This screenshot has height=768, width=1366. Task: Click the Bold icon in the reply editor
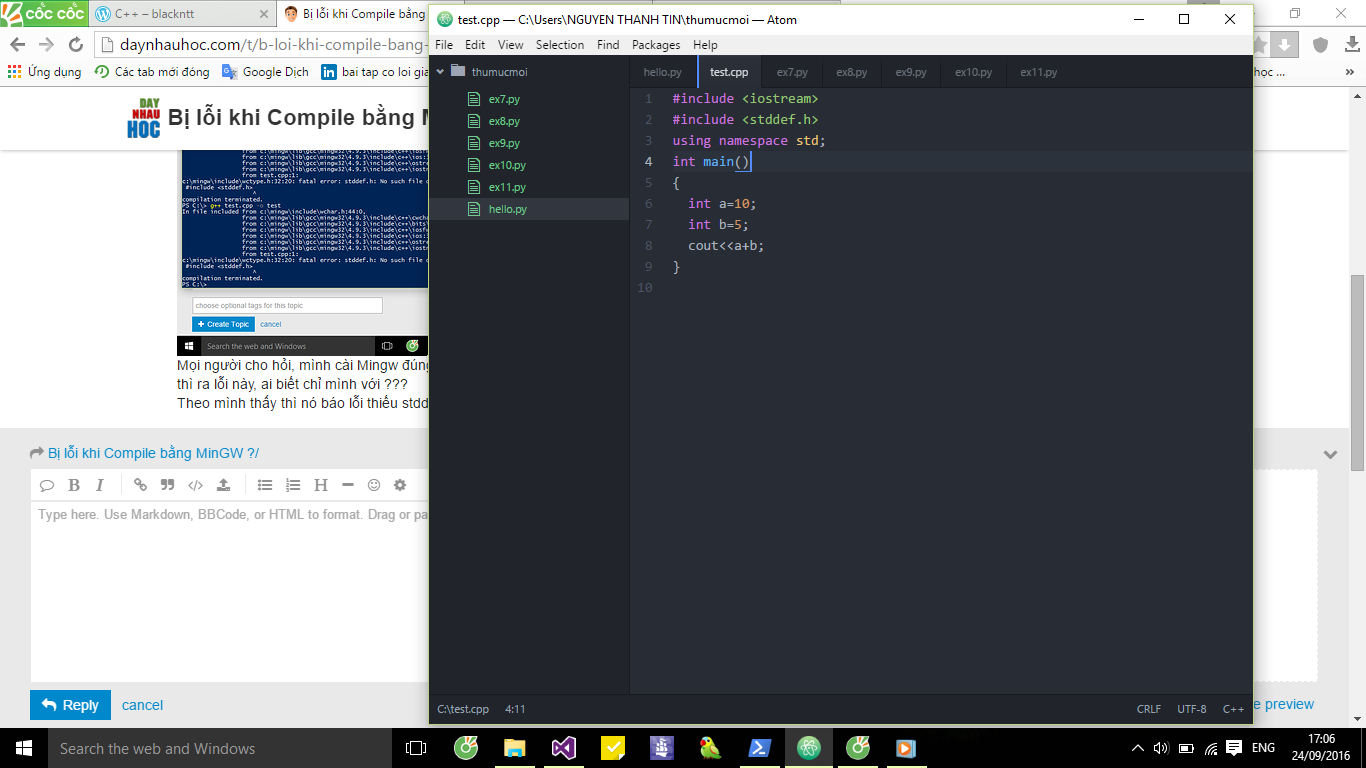[74, 485]
